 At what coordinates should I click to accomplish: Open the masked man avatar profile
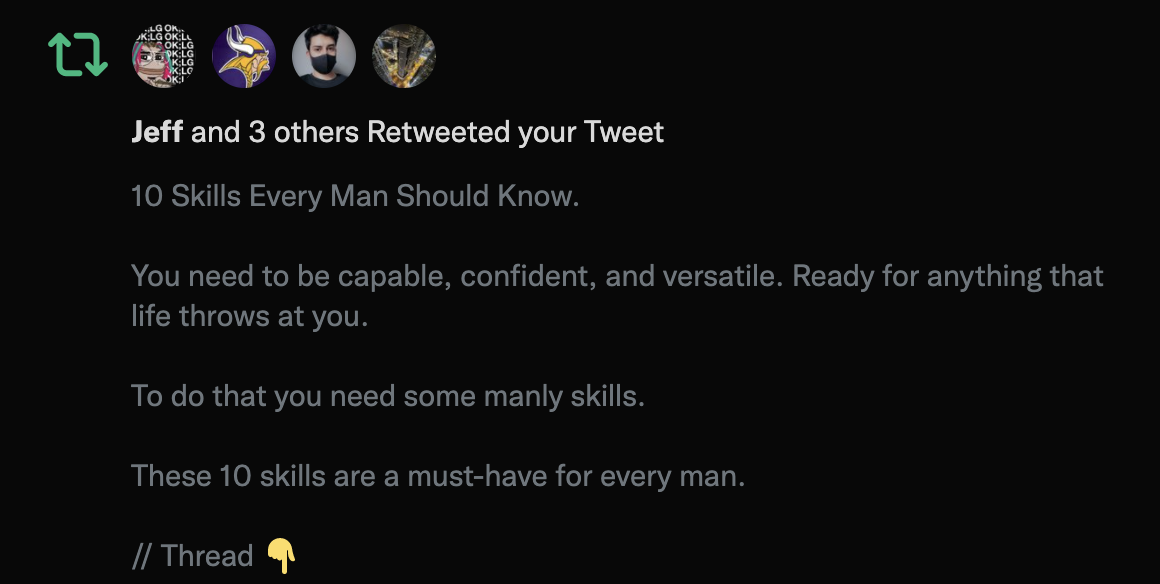tap(323, 56)
